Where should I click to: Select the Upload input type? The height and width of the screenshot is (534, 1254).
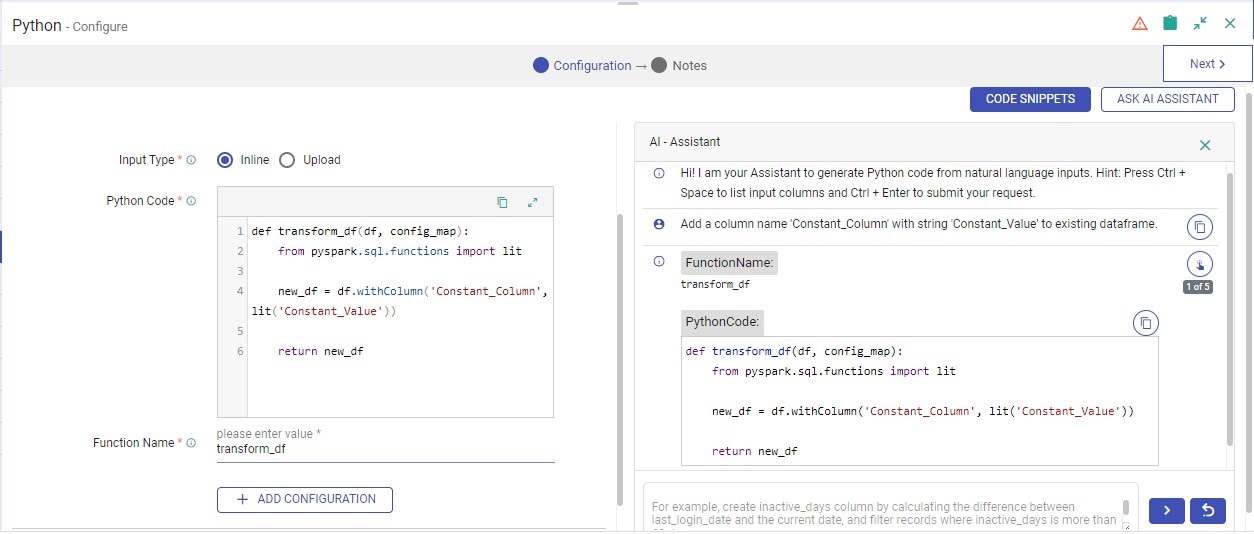287,160
